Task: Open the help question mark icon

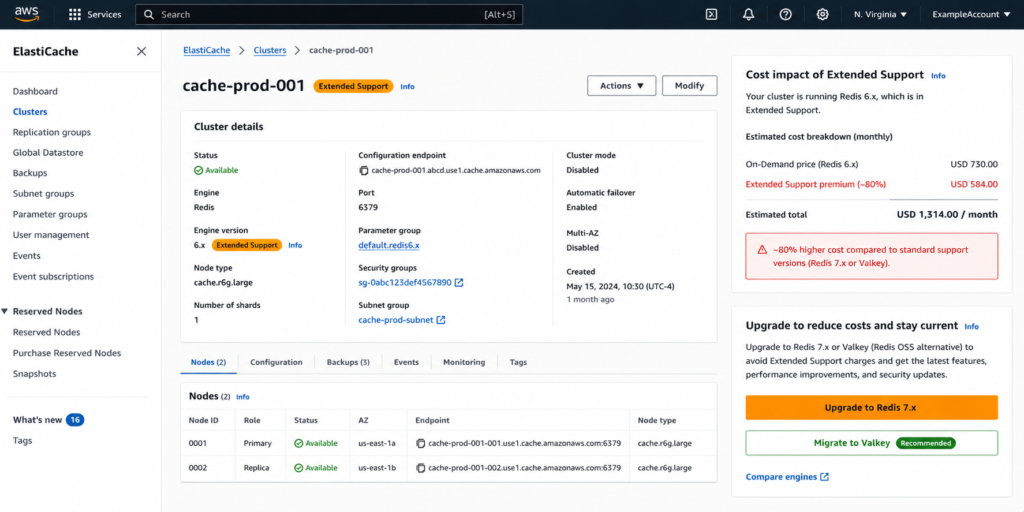Action: click(786, 14)
